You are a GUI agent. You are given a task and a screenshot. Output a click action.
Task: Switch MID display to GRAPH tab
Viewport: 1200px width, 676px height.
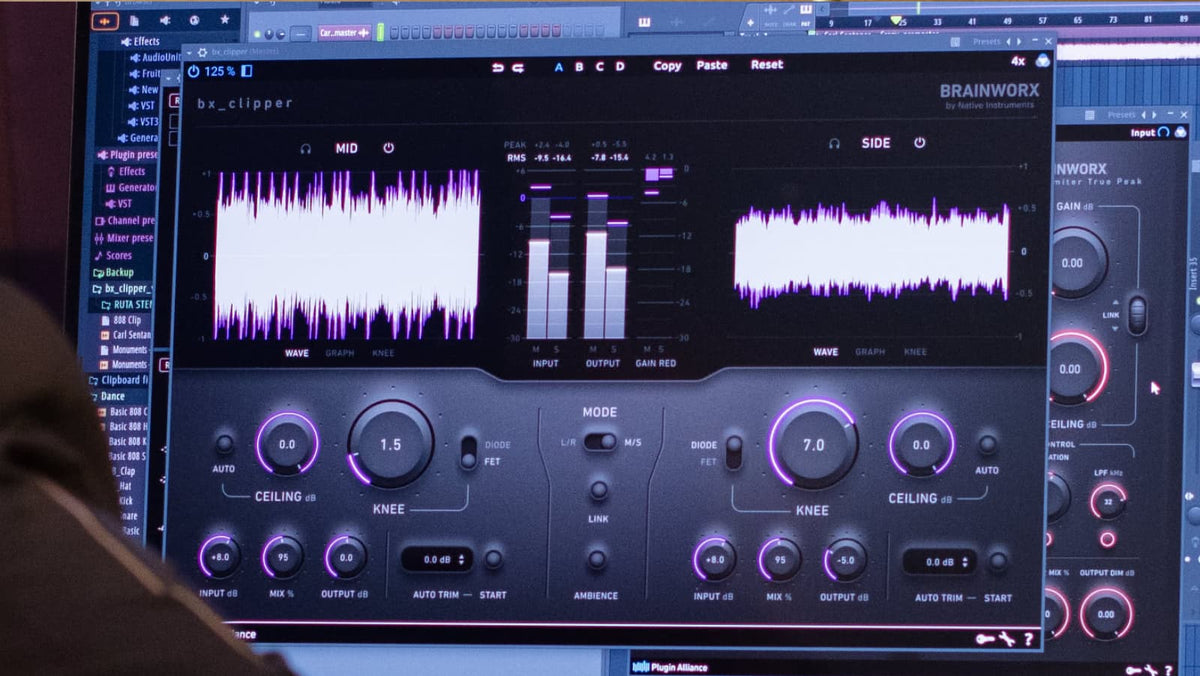pyautogui.click(x=339, y=353)
